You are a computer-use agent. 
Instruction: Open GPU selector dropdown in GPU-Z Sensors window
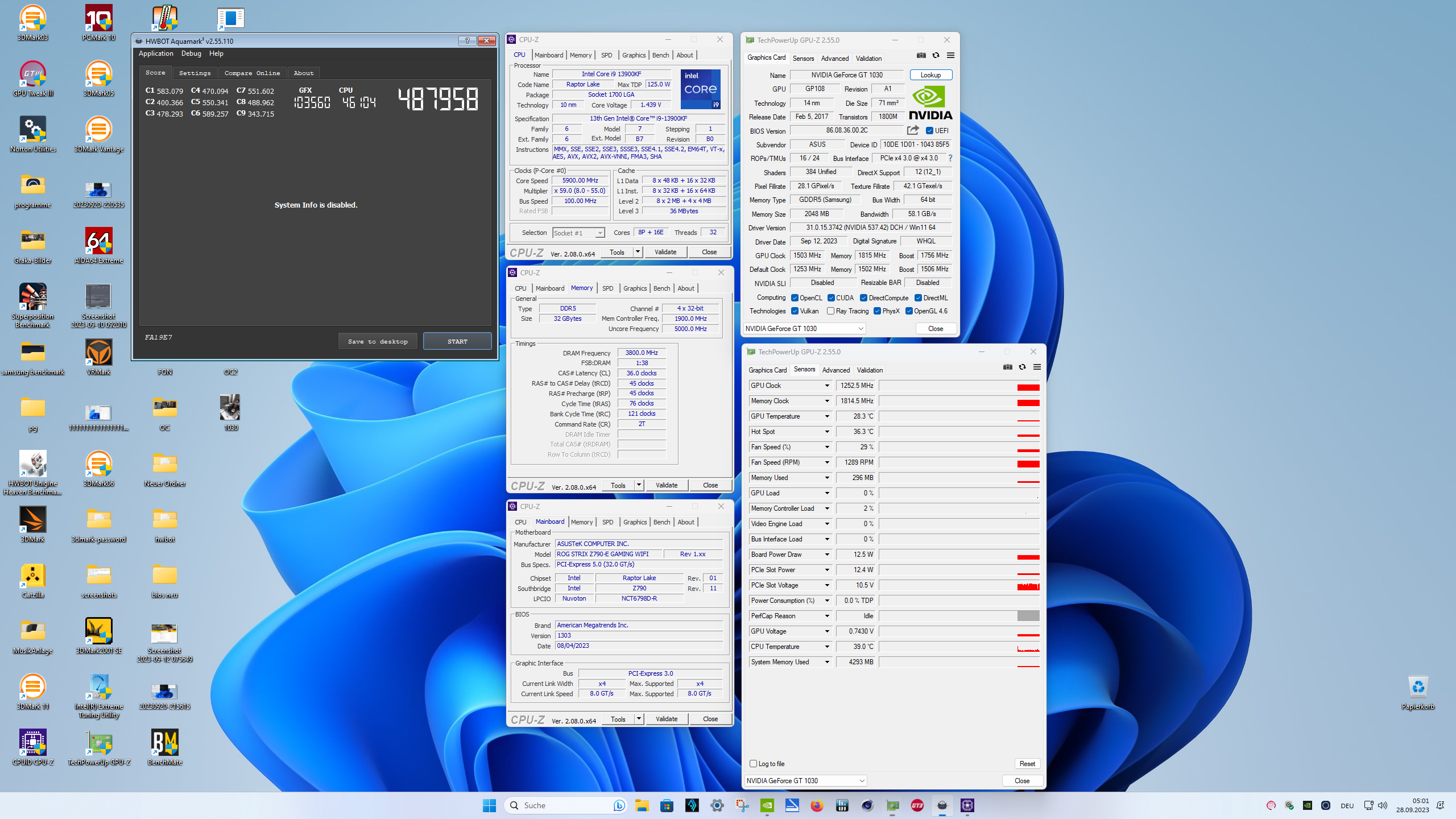(x=806, y=781)
